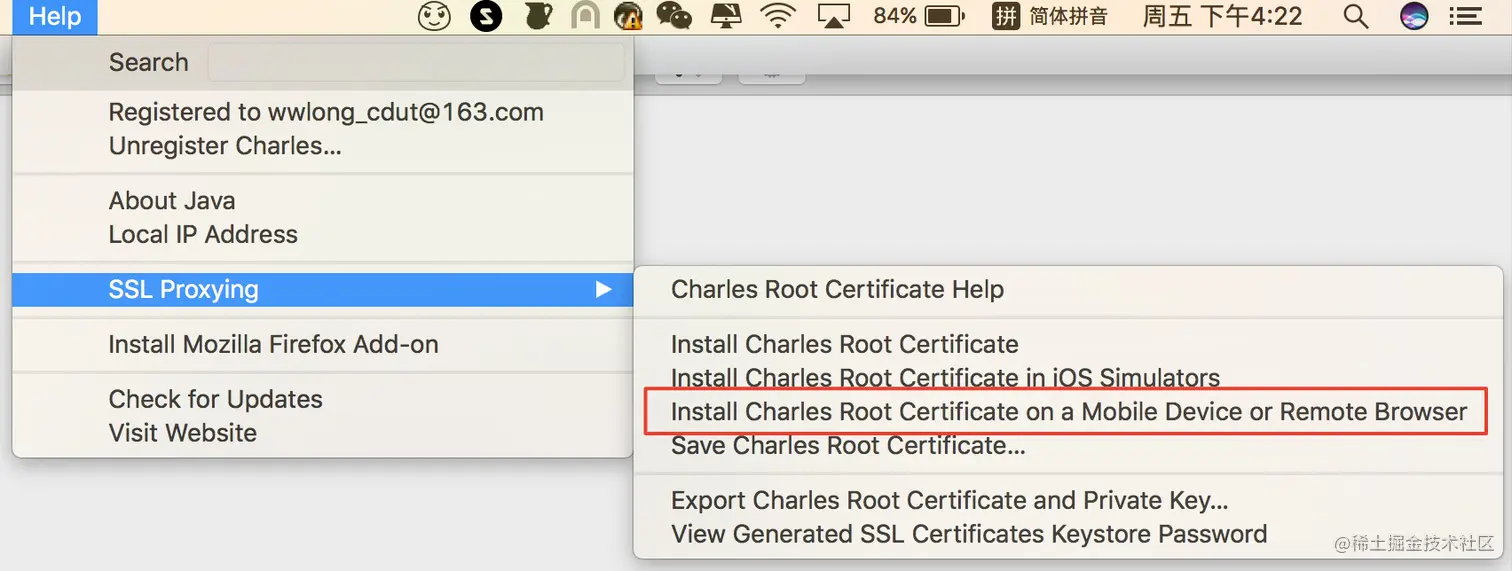The width and height of the screenshot is (1512, 571).
Task: Click the display monitor menu bar icon
Action: click(726, 16)
